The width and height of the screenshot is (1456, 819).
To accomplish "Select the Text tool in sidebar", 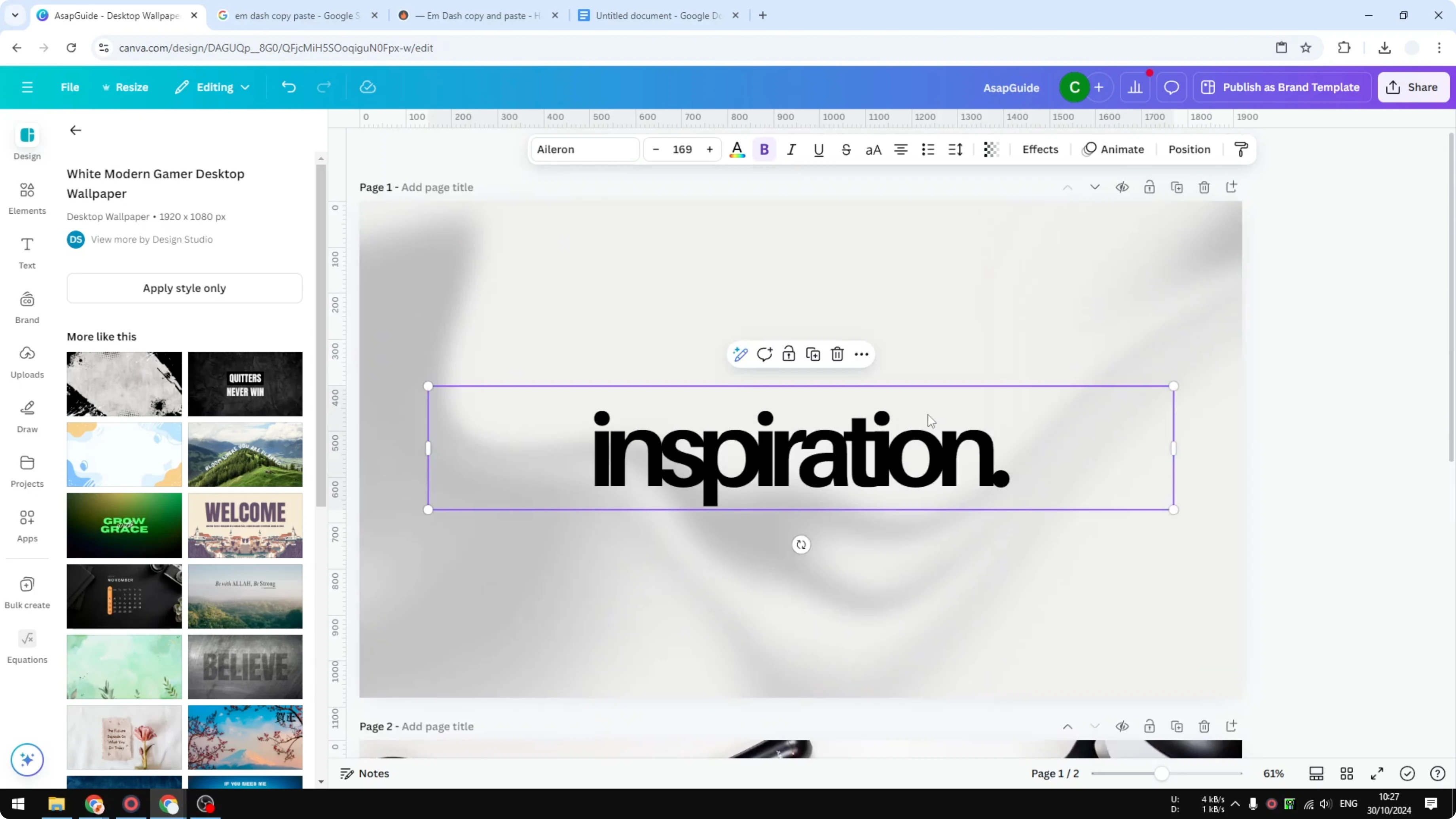I will pyautogui.click(x=27, y=253).
